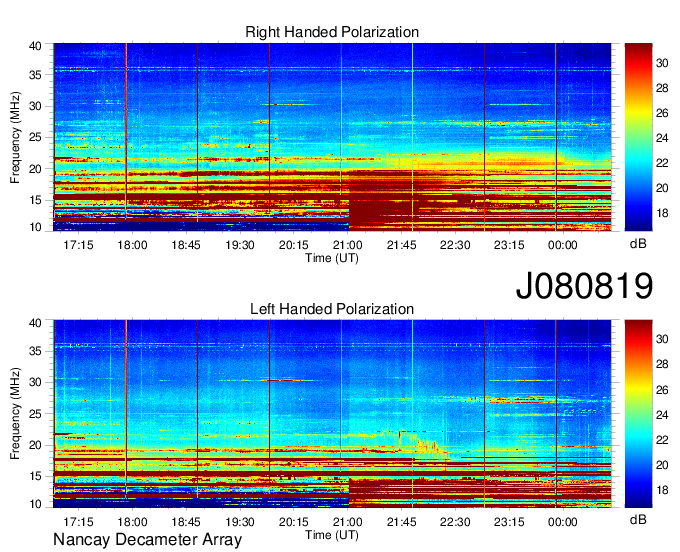Click the 21:45 time tick under Left Handed plot
The width and height of the screenshot is (680, 552).
pos(401,522)
